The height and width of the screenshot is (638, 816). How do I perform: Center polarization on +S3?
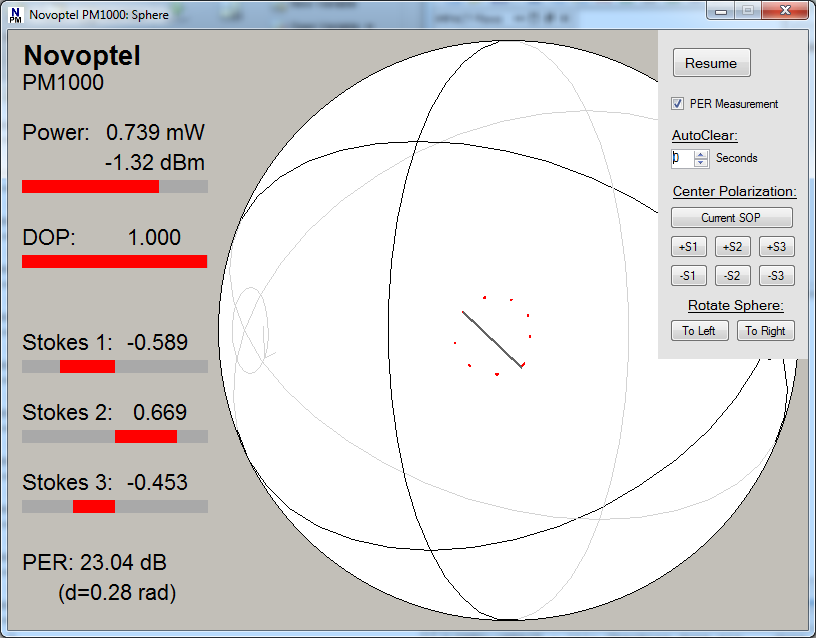pos(777,247)
